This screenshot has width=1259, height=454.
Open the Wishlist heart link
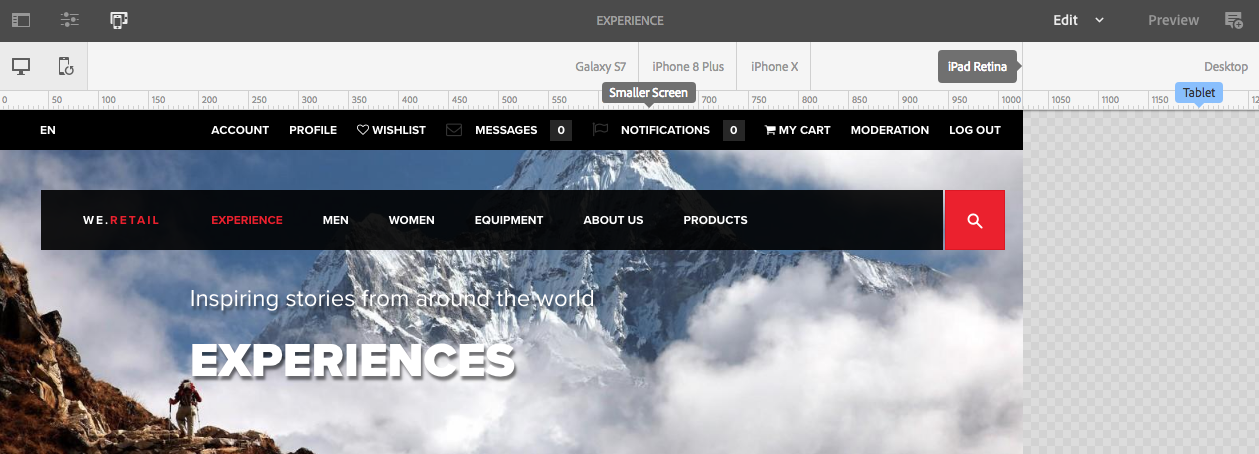(391, 130)
